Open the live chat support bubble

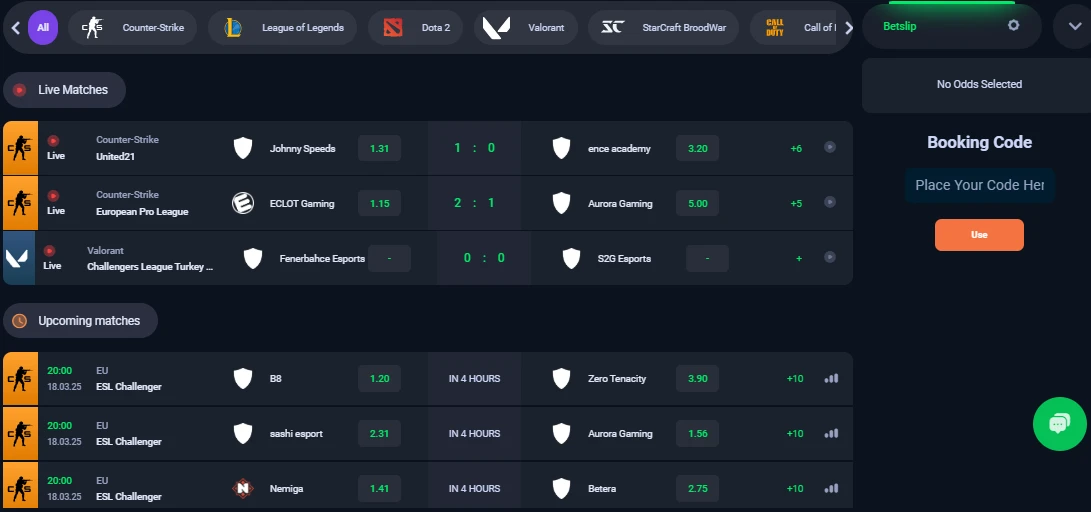[1060, 423]
